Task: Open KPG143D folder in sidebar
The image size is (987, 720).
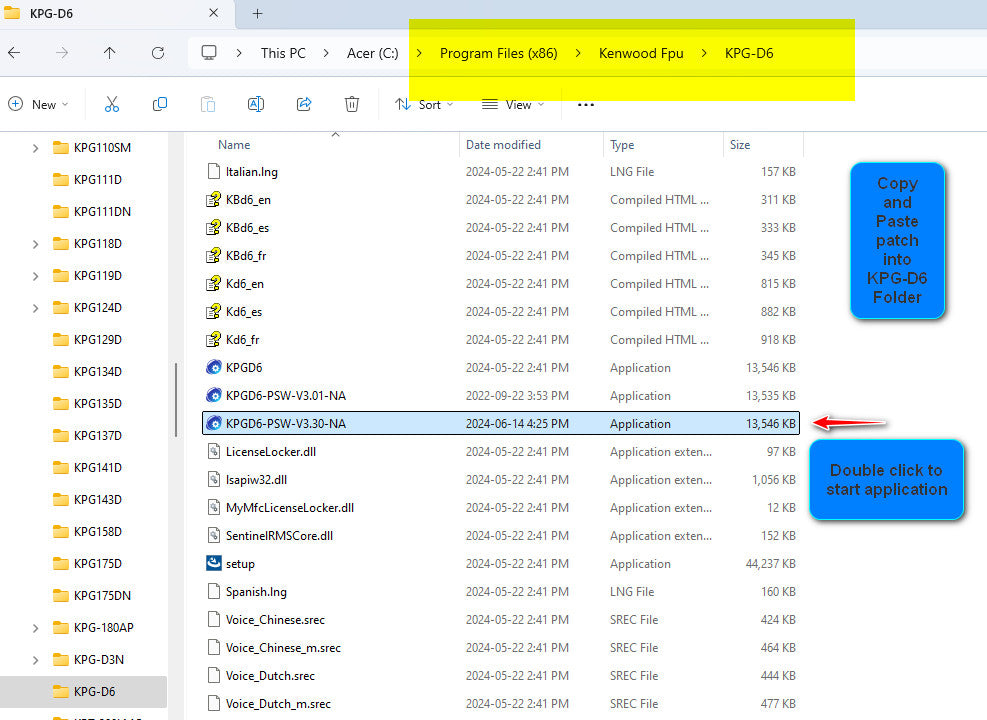Action: point(98,500)
